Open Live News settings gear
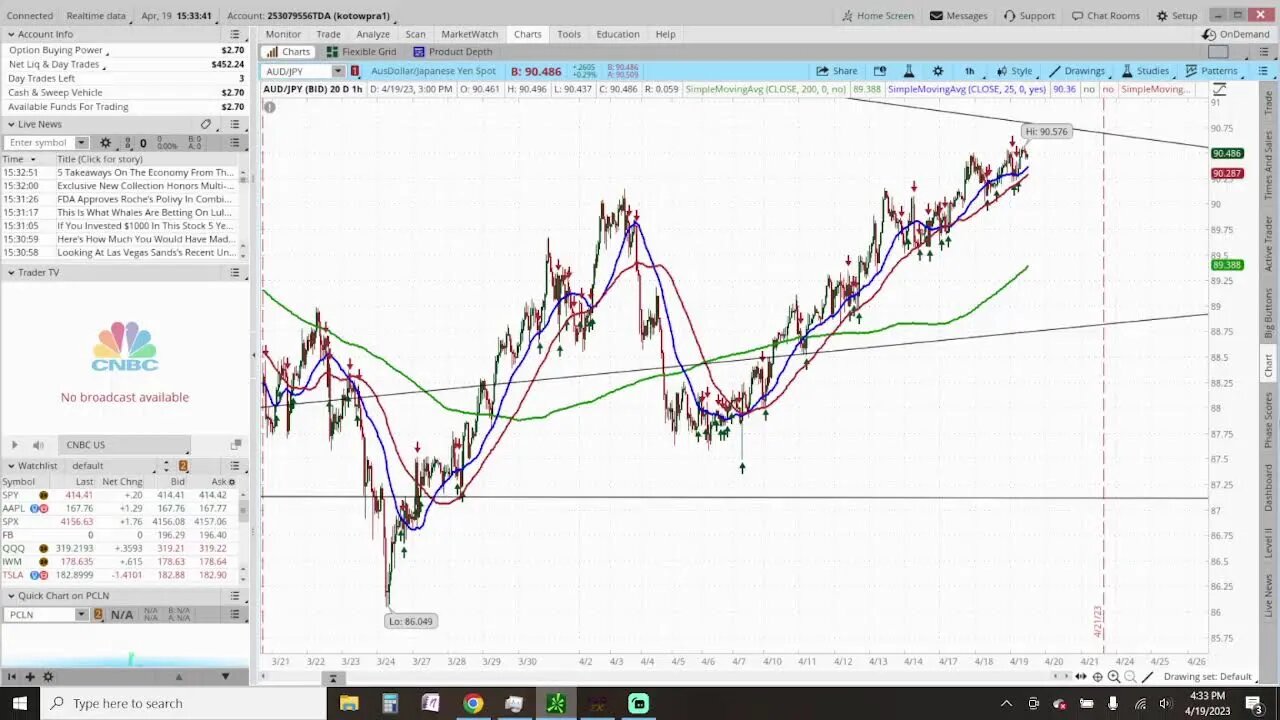The image size is (1280, 720). click(105, 143)
